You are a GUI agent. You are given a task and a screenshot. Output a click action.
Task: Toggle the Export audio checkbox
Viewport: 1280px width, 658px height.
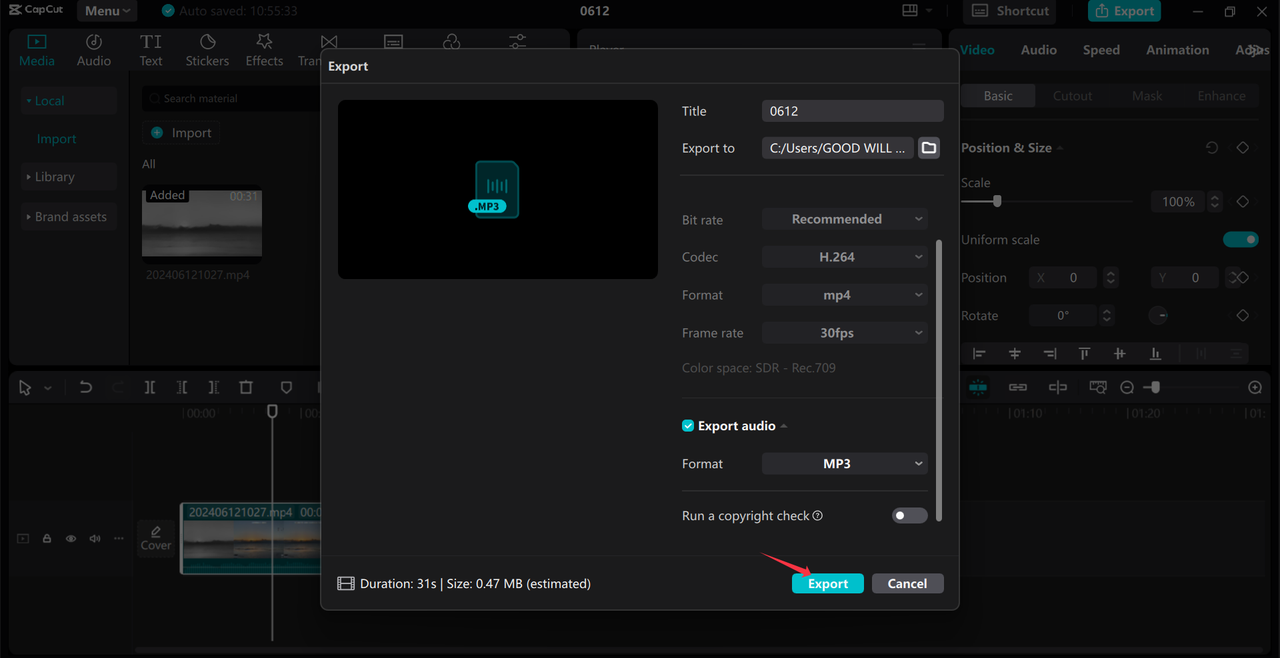pyautogui.click(x=688, y=426)
